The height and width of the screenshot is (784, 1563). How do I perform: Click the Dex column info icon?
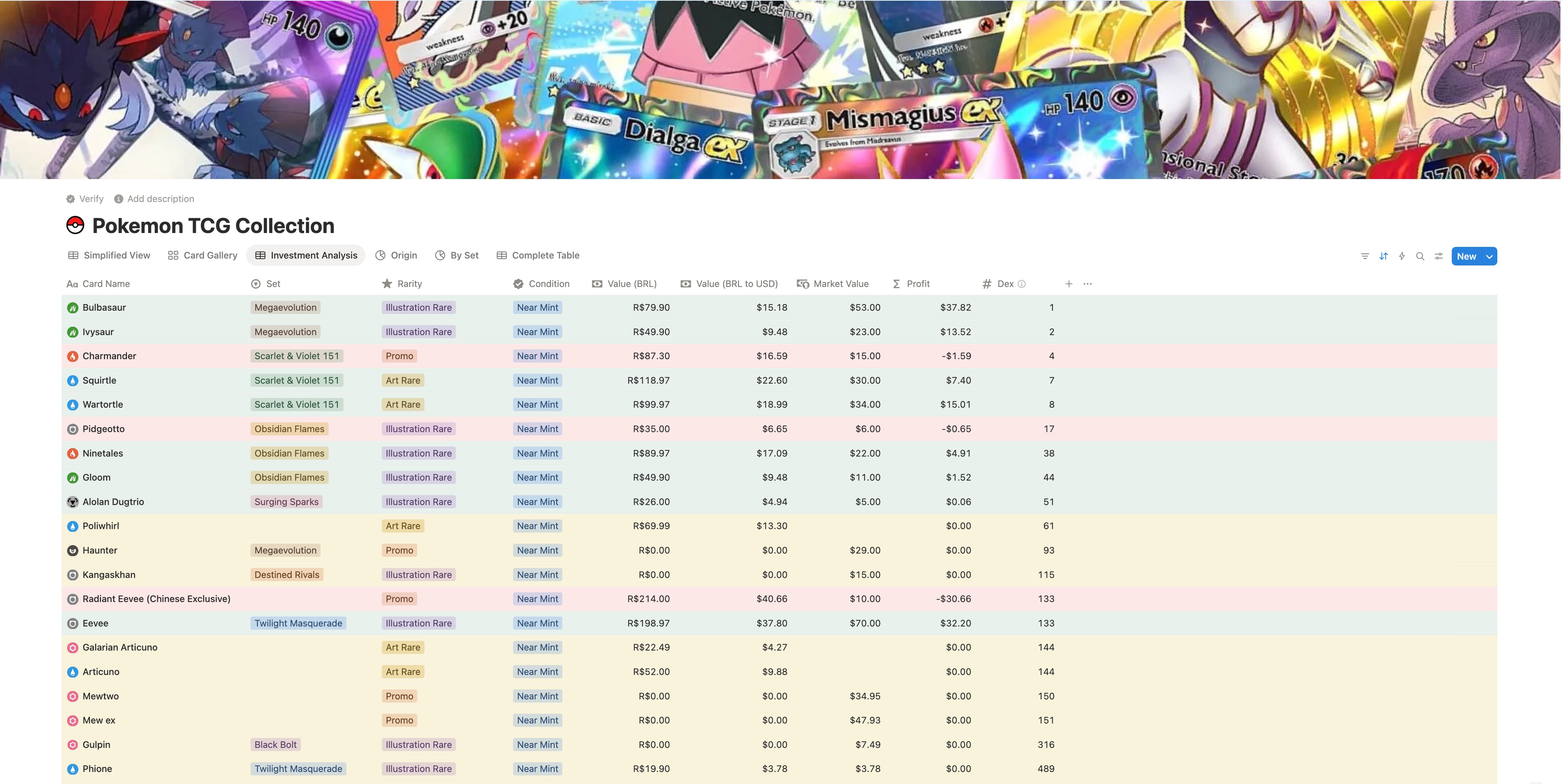(x=1022, y=283)
